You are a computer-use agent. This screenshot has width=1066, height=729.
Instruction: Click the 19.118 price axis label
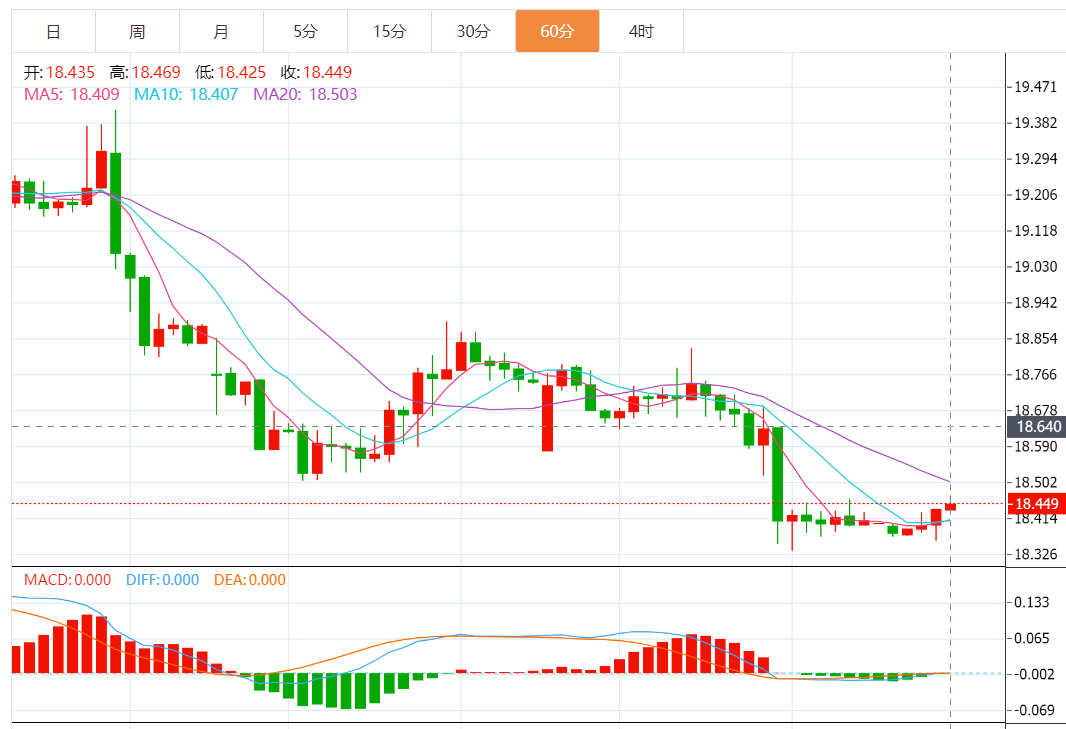click(x=1035, y=231)
